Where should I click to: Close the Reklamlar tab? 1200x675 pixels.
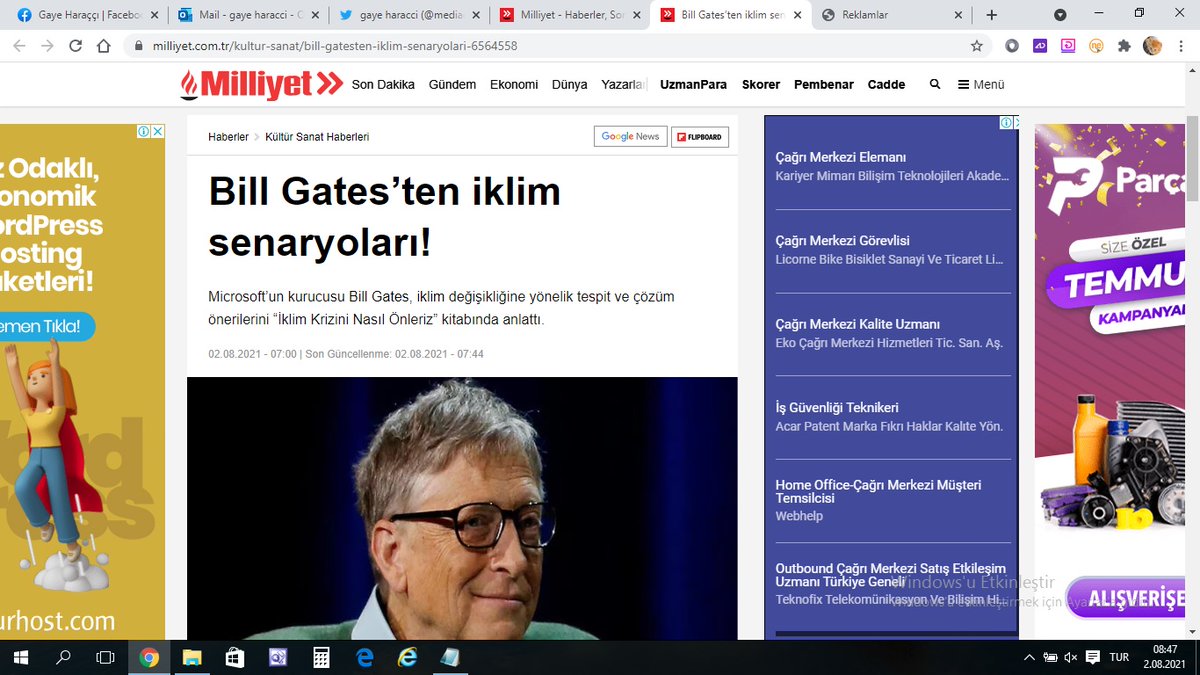coord(959,15)
